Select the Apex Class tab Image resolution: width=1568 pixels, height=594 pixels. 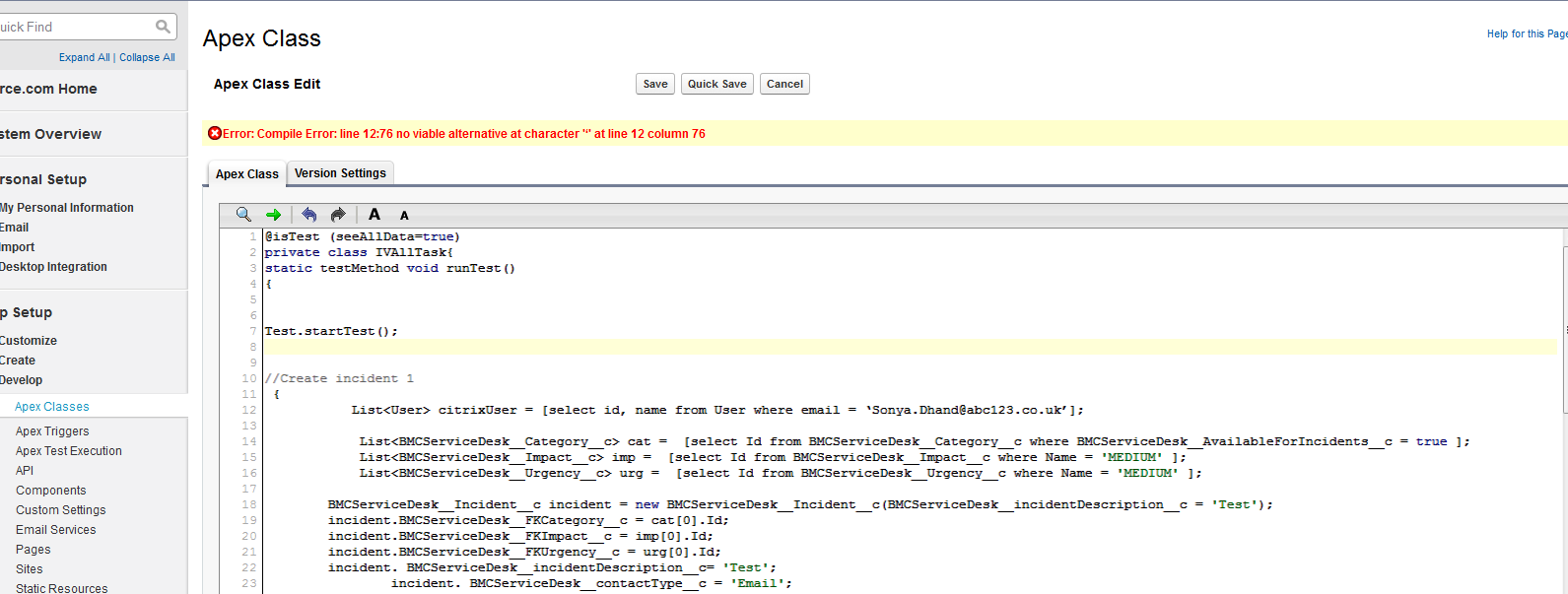[x=247, y=174]
